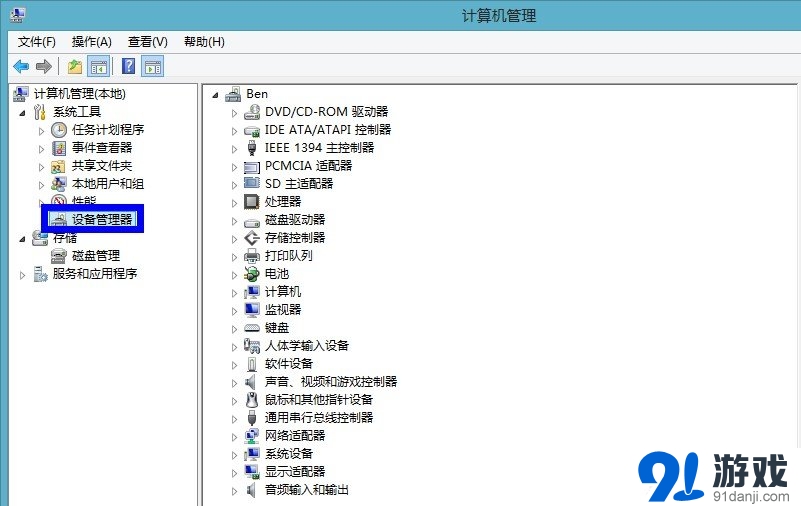Viewport: 801px width, 506px height.
Task: Open the 操作(A) menu
Action: [x=91, y=42]
